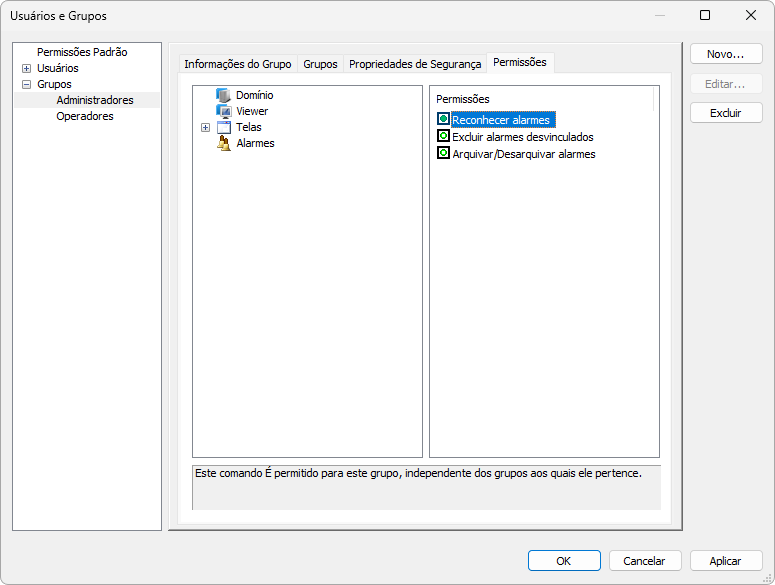Open the Propriedades de Segurança tab
This screenshot has height=585, width=775.
414,64
